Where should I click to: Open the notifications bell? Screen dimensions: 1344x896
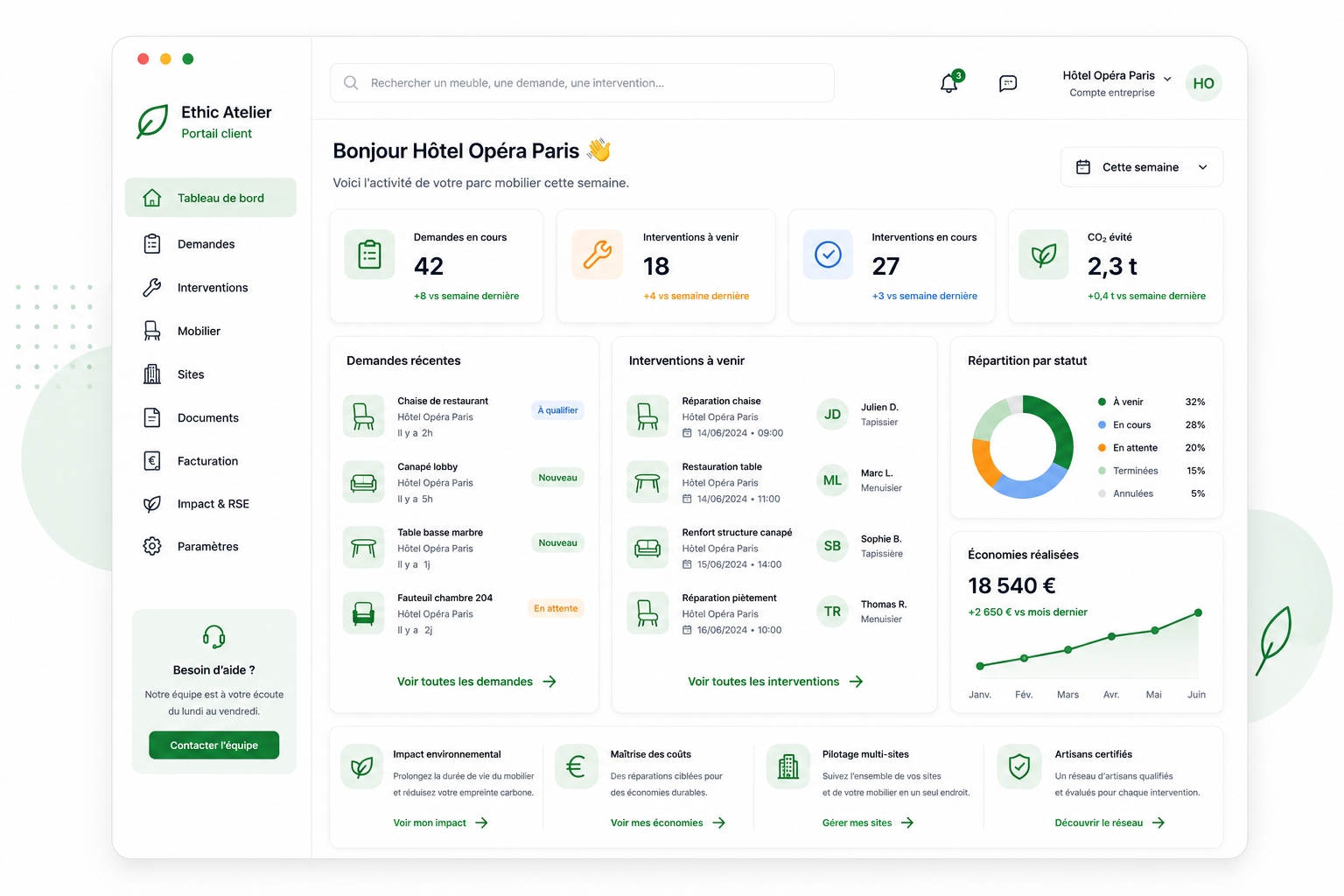click(950, 82)
